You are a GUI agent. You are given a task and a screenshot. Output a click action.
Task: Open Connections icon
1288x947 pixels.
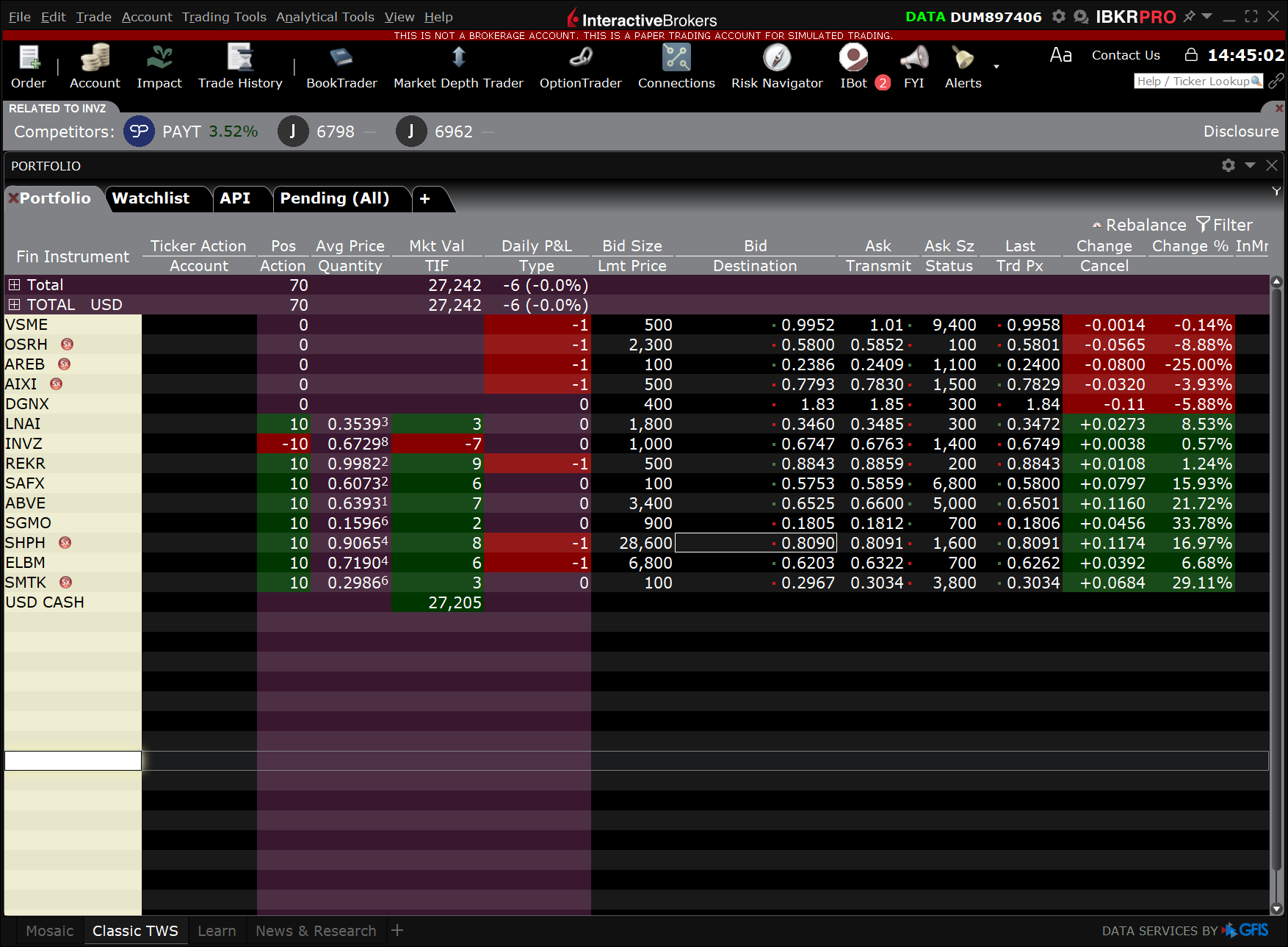click(676, 66)
